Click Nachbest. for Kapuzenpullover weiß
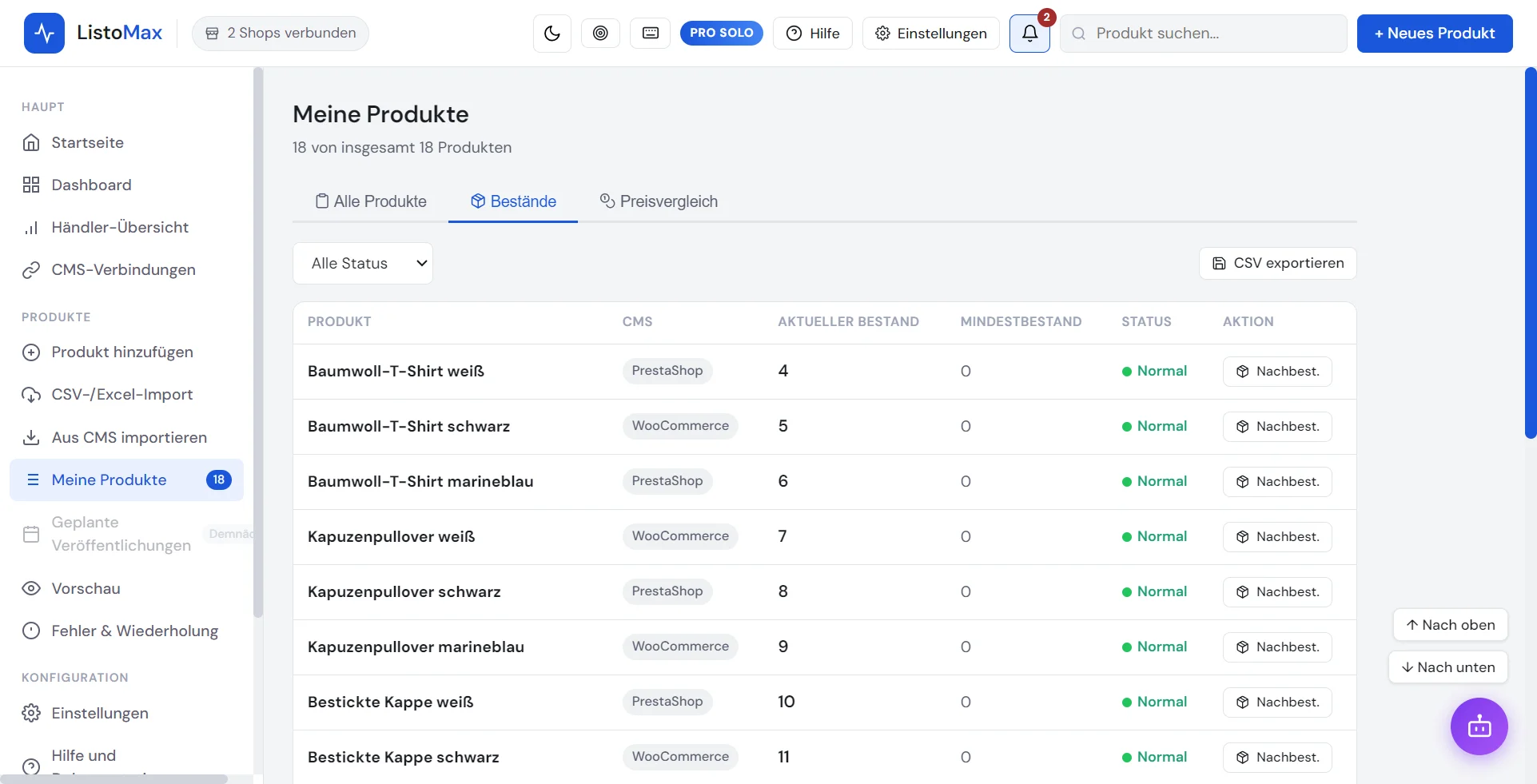 pos(1277,537)
